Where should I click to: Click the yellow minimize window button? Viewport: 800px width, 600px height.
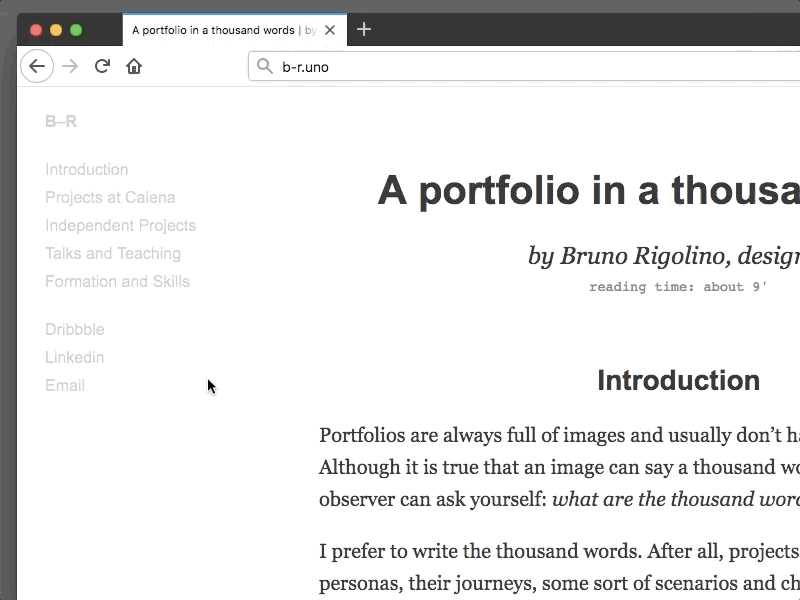click(x=56, y=30)
